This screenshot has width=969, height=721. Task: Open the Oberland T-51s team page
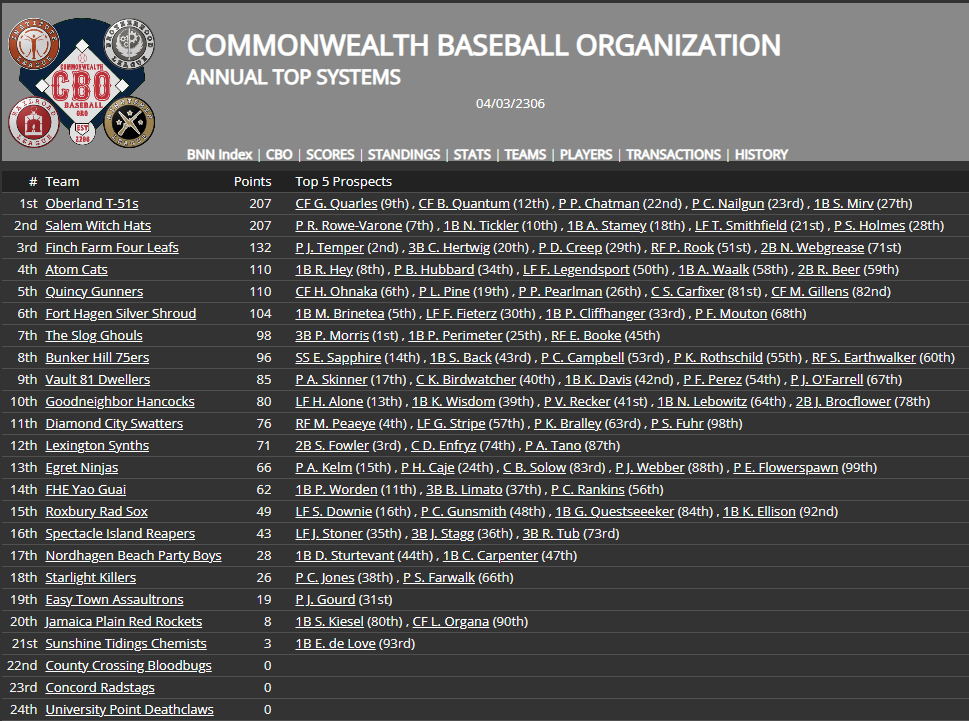coord(92,203)
